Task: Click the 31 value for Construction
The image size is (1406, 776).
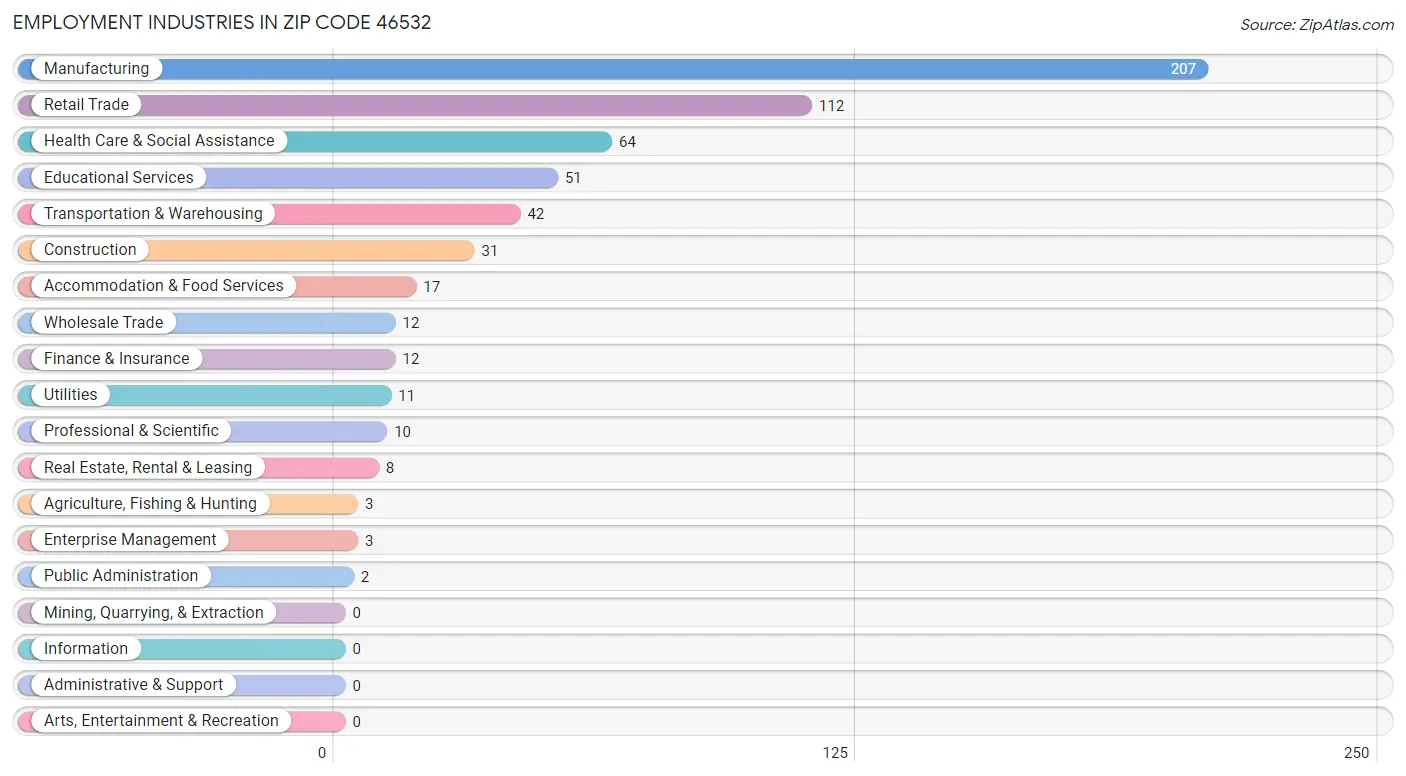Action: [x=489, y=250]
